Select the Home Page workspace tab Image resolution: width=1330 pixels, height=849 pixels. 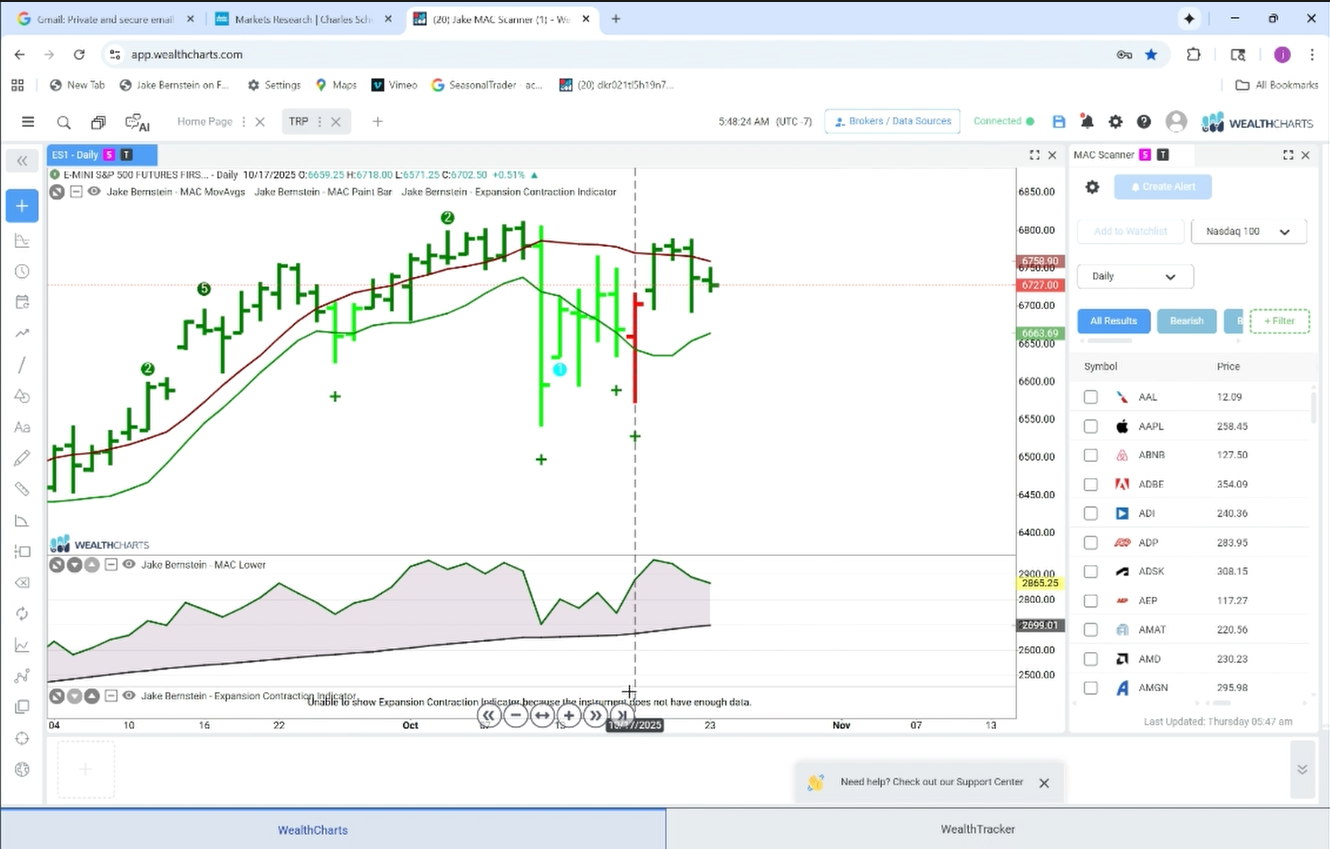click(x=205, y=121)
